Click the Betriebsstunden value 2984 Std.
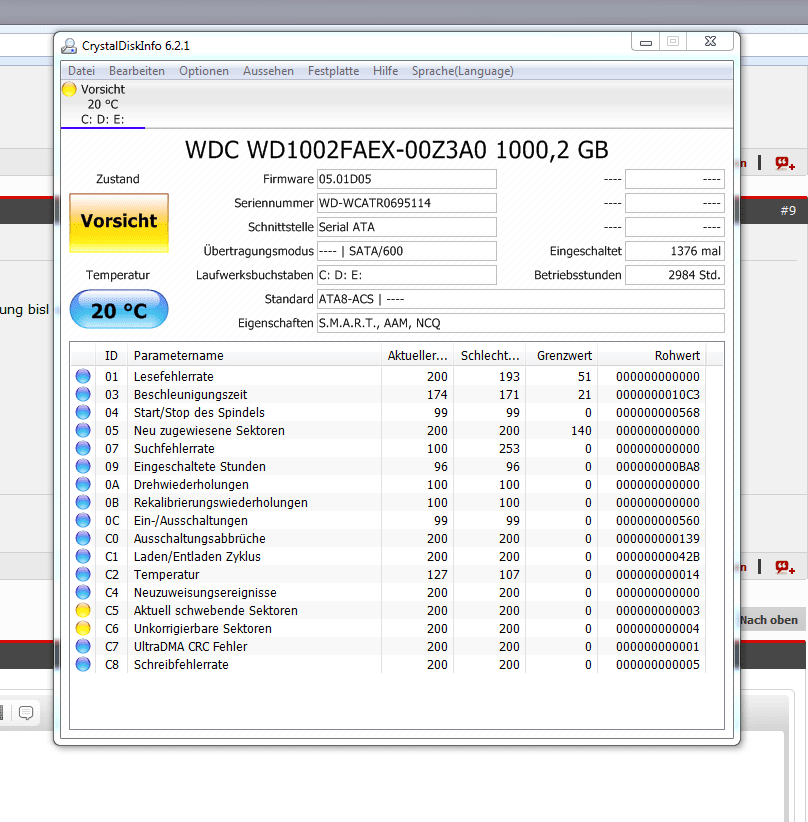Screen dimensions: 808x822 pyautogui.click(x=675, y=275)
